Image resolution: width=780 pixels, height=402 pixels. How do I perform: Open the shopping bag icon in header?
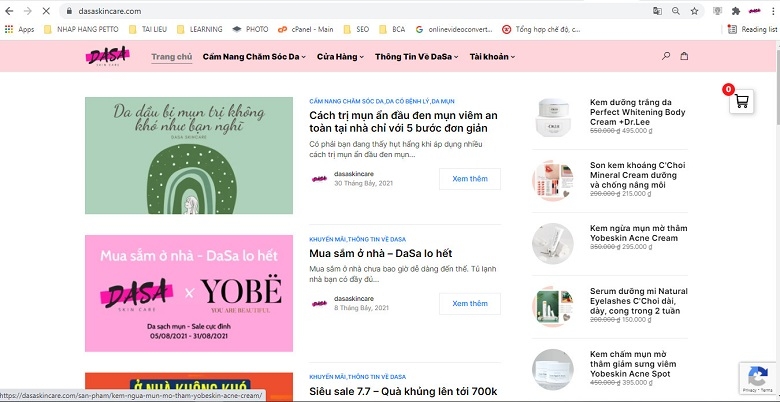[x=684, y=56]
